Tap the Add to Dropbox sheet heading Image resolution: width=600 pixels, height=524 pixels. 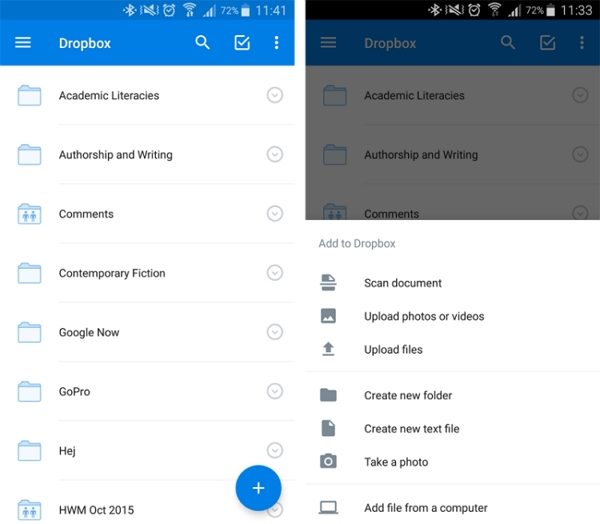pyautogui.click(x=357, y=244)
